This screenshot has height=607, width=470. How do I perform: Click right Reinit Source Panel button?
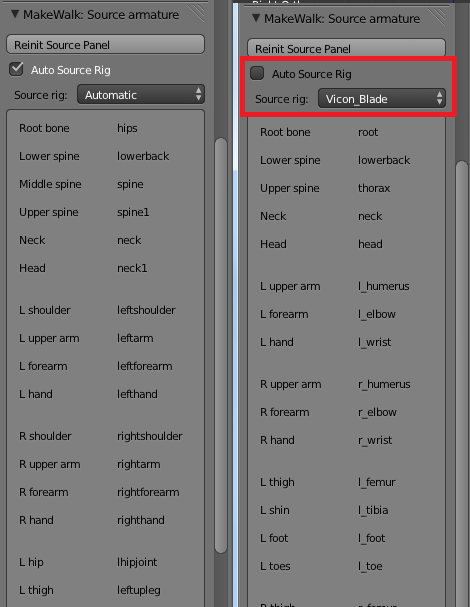pyautogui.click(x=346, y=48)
